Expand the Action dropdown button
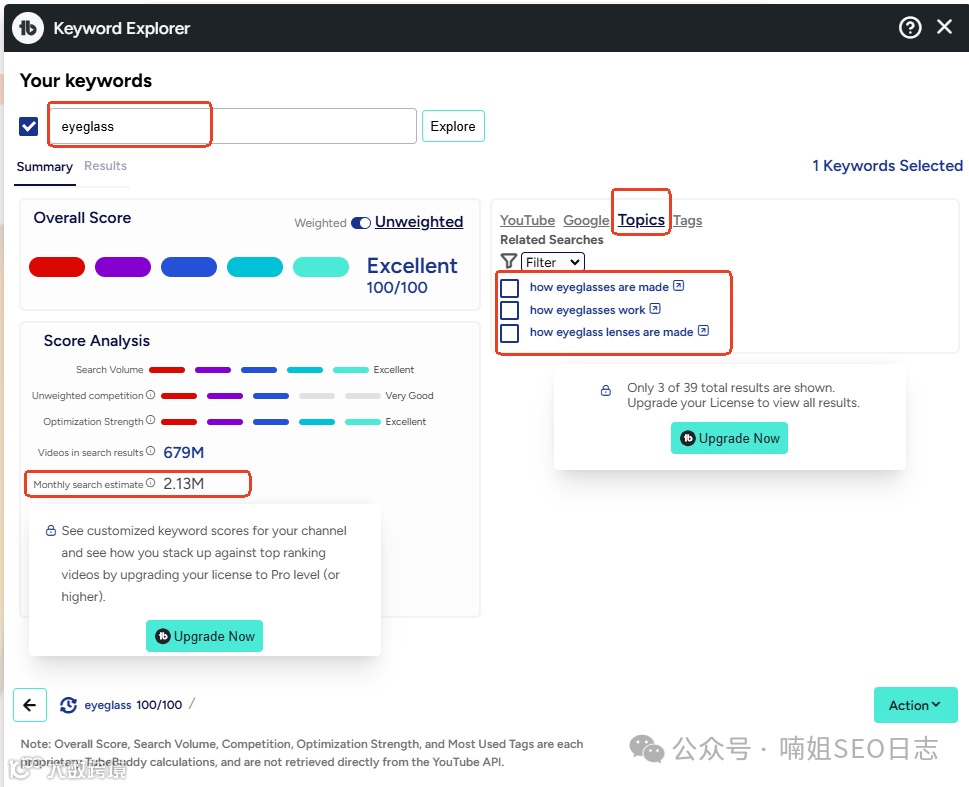This screenshot has width=969, height=787. pyautogui.click(x=915, y=705)
